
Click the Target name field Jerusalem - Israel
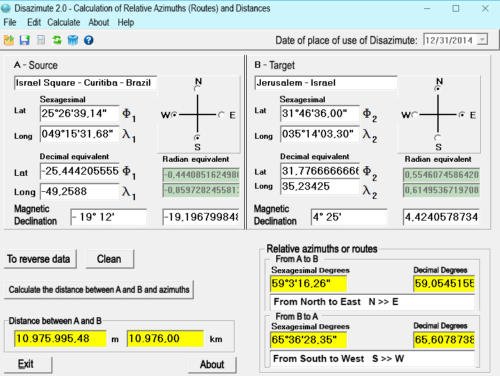[326, 83]
